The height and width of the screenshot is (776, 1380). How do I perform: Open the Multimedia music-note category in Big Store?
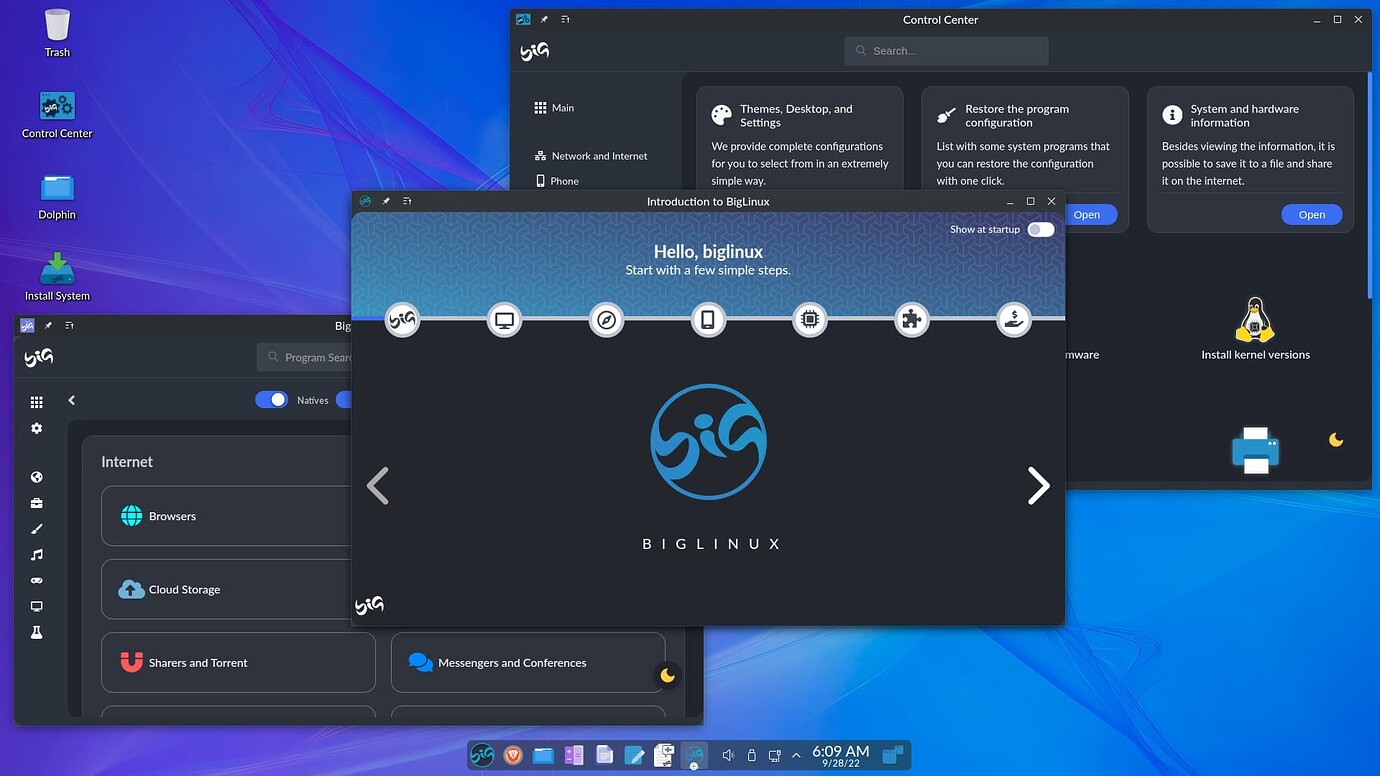point(36,554)
